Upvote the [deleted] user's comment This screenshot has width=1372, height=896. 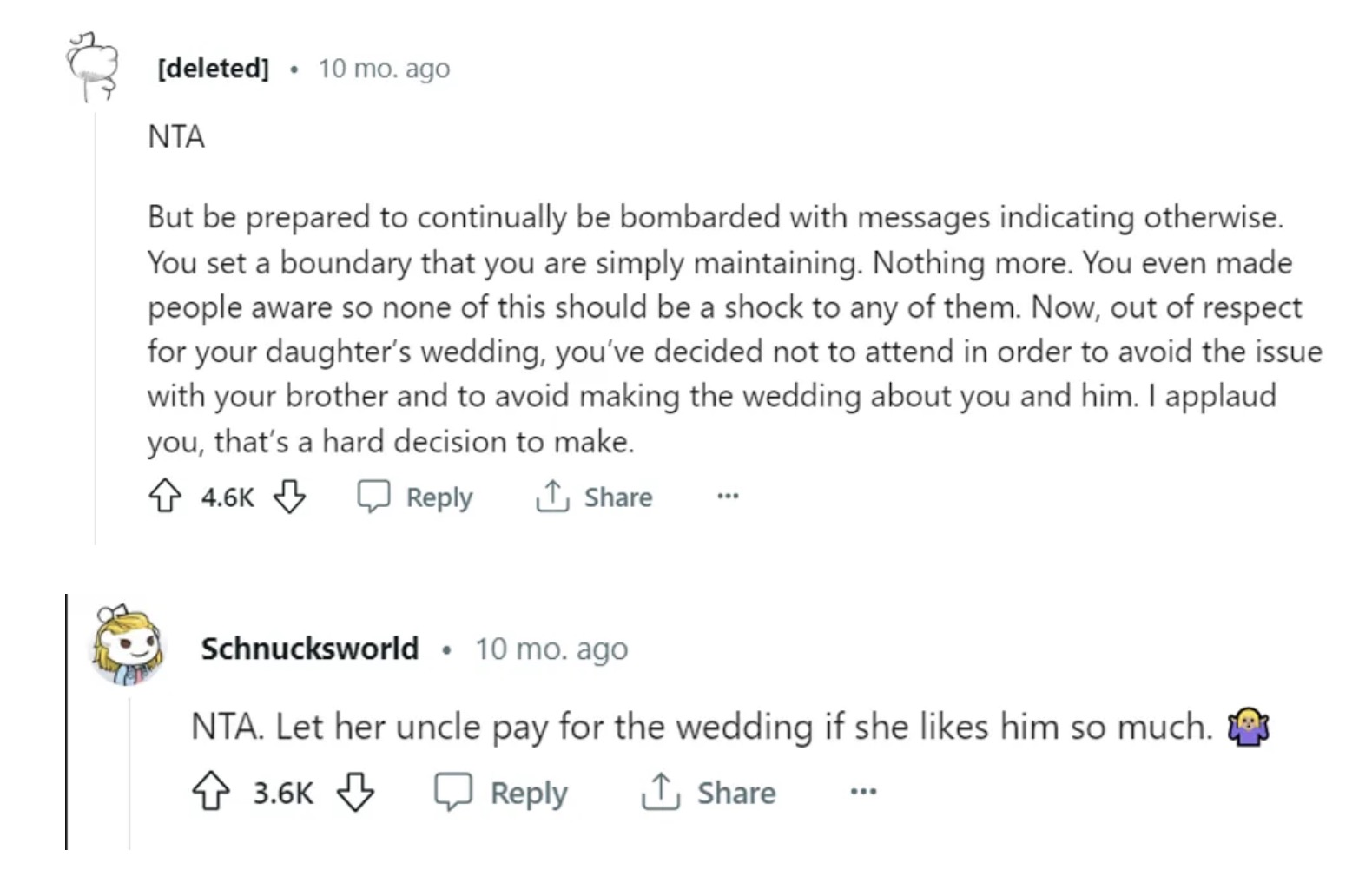tap(165, 497)
